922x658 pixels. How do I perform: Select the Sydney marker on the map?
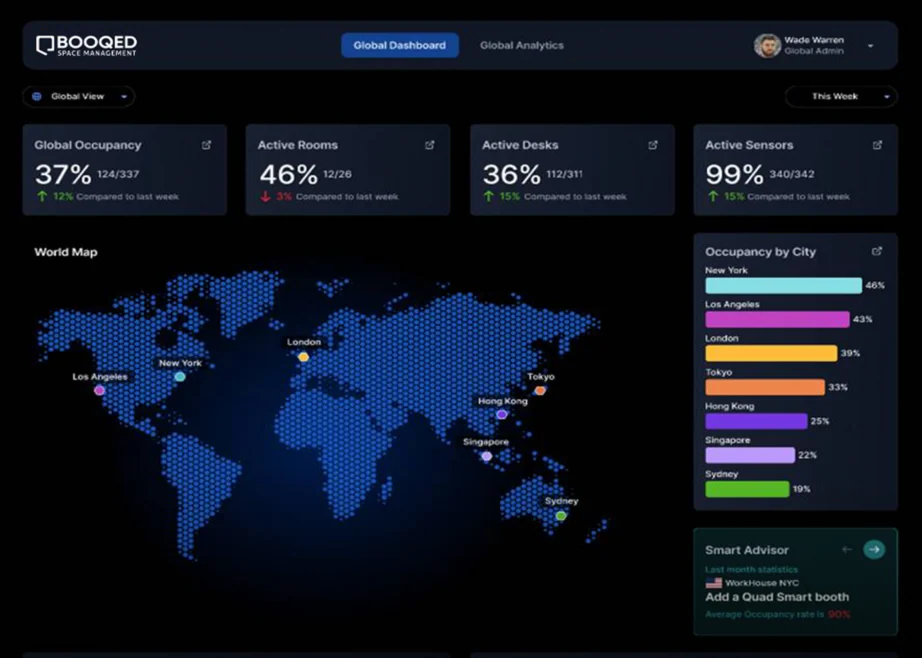coord(561,516)
